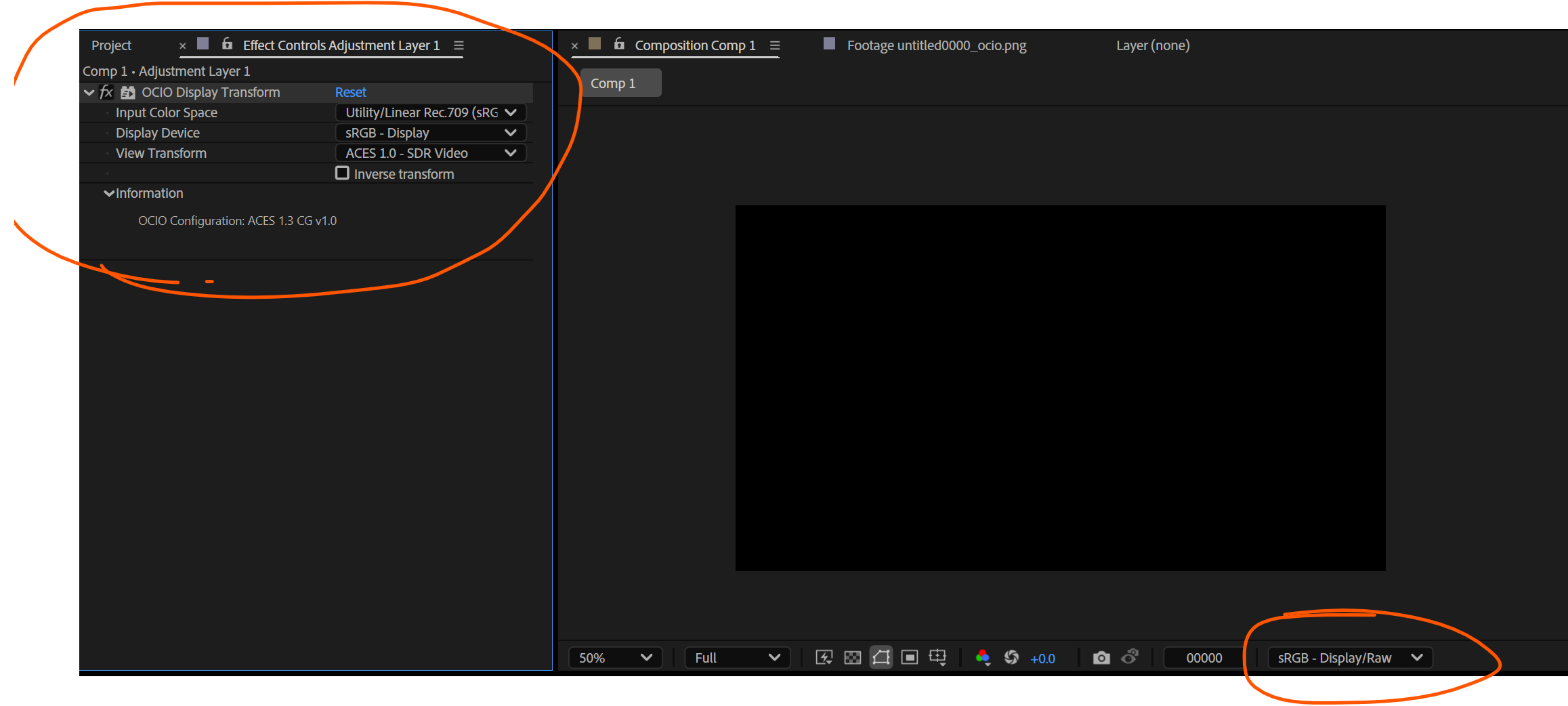This screenshot has height=706, width=1568.
Task: Select the Region of Interest tool
Action: [881, 657]
